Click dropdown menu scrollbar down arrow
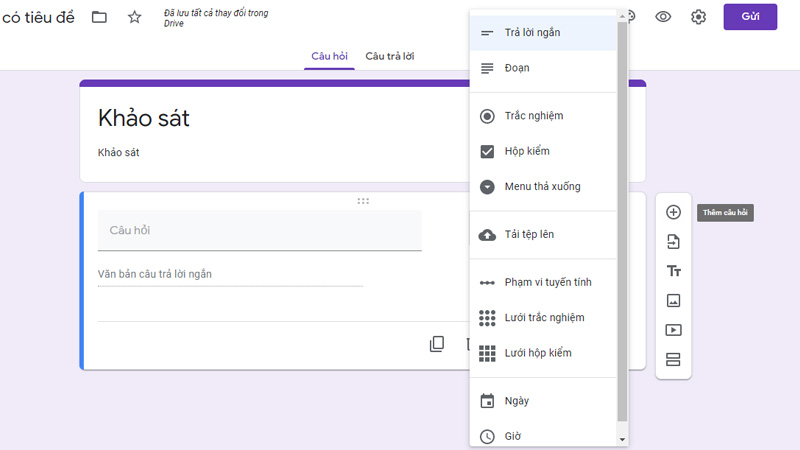 point(622,439)
